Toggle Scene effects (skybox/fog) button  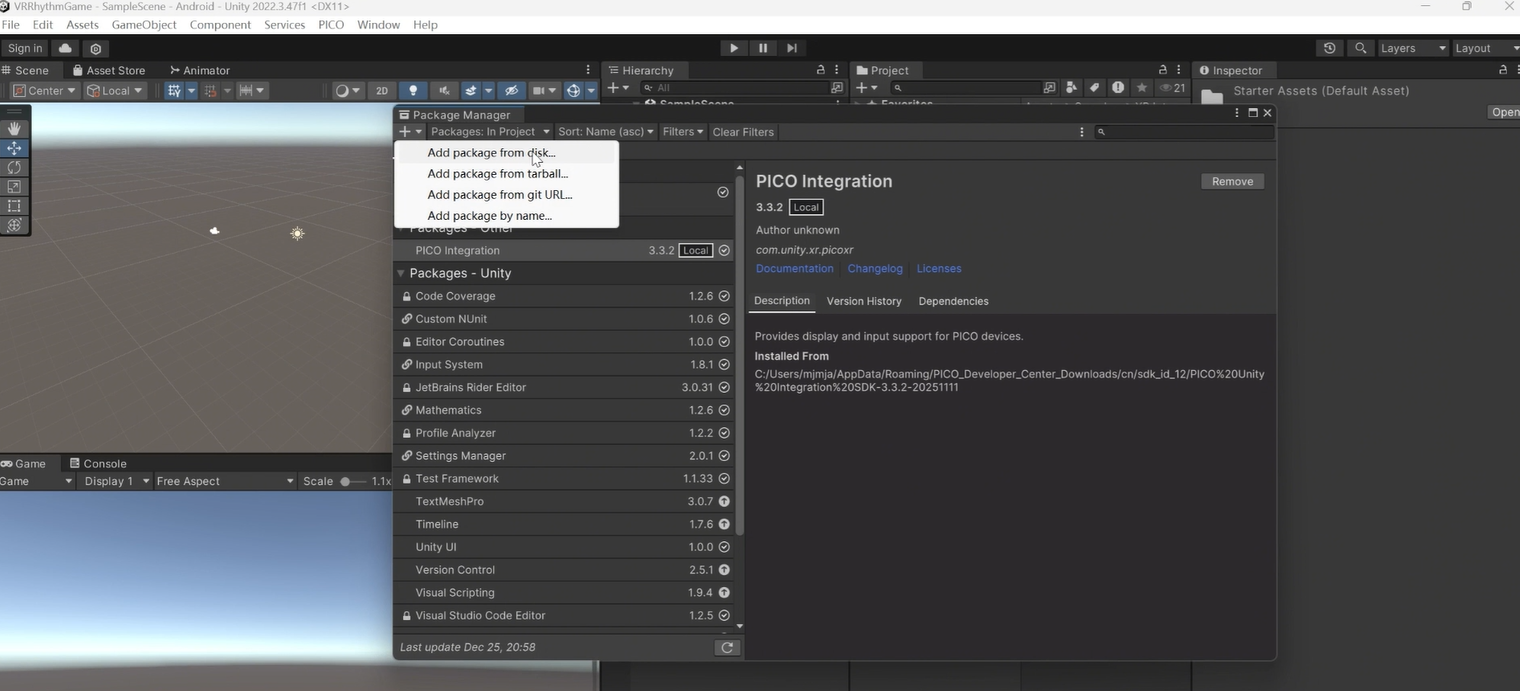coord(471,90)
